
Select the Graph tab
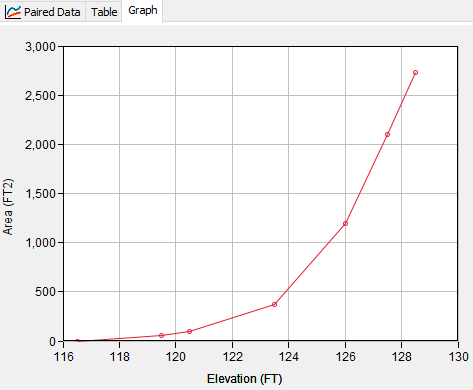pyautogui.click(x=143, y=11)
